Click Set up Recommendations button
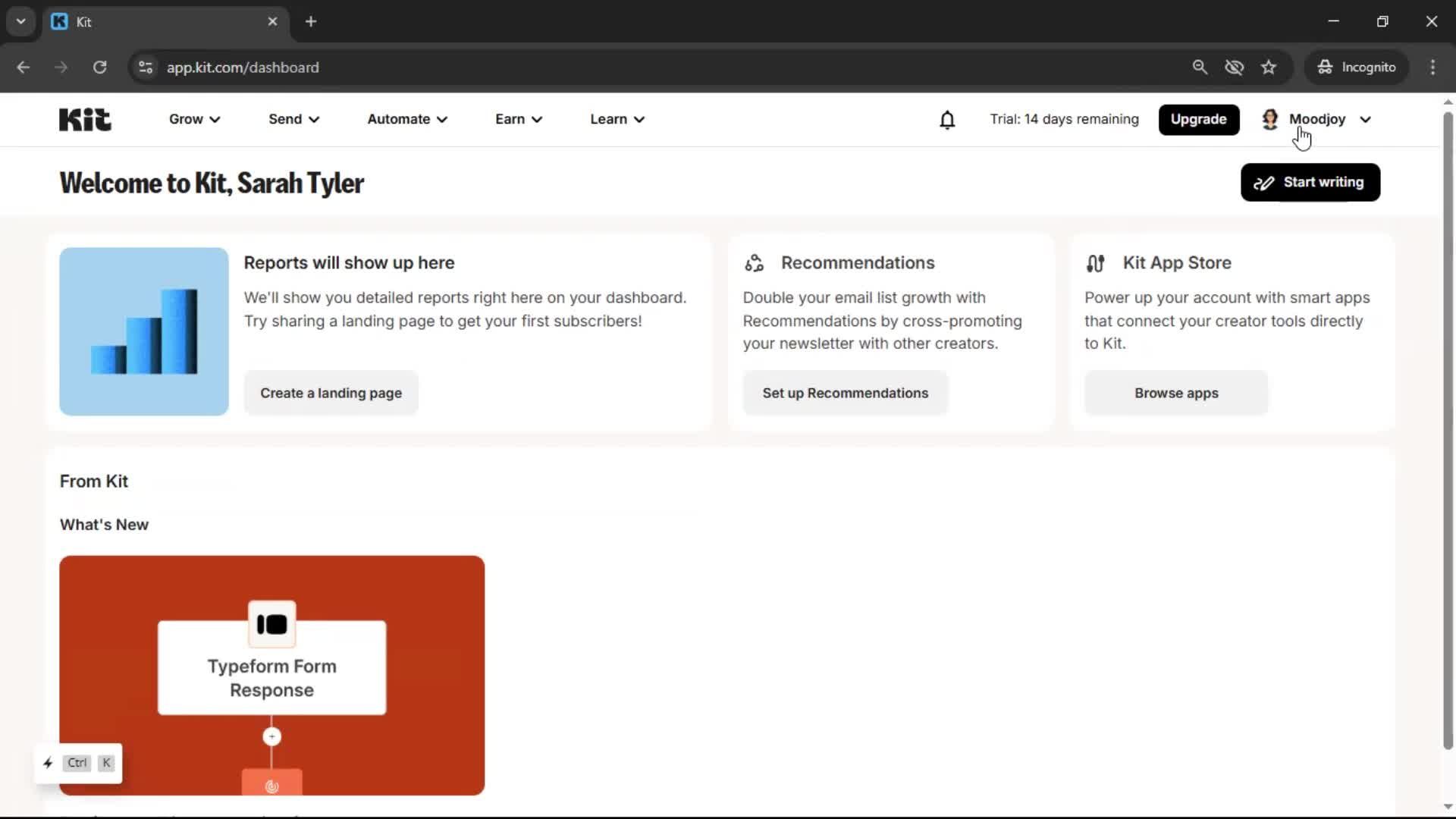This screenshot has width=1456, height=819. coord(845,393)
